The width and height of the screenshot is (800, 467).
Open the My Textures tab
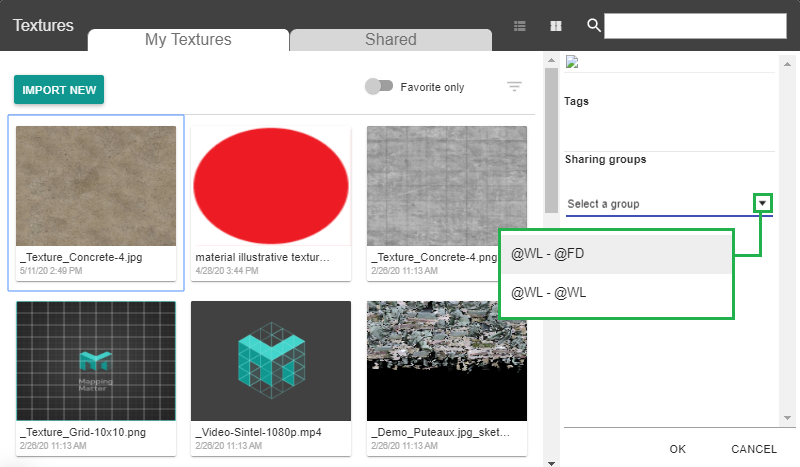click(x=188, y=40)
